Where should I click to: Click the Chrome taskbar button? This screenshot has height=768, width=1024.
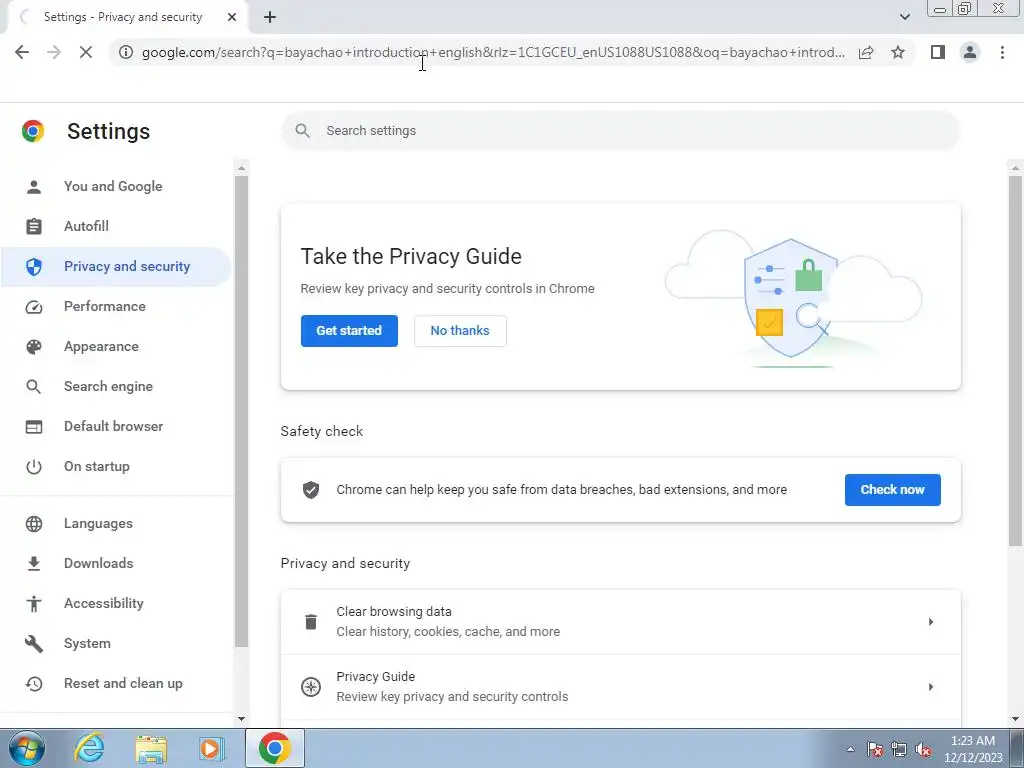(274, 748)
